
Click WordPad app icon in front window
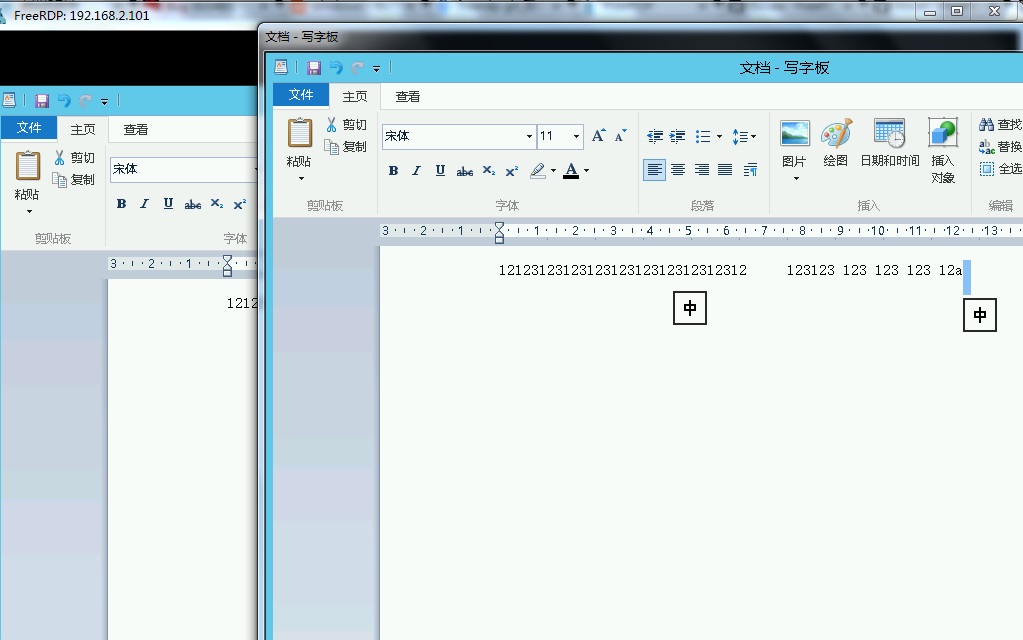pyautogui.click(x=281, y=67)
